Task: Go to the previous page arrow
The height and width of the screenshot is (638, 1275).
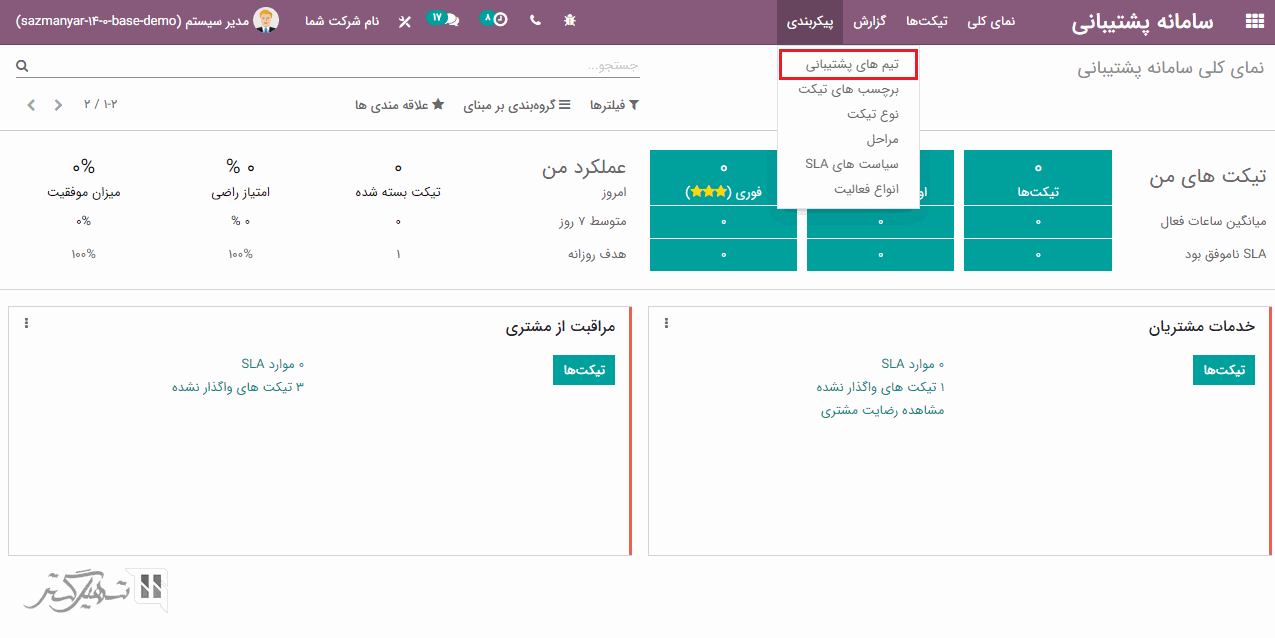Action: 58,105
